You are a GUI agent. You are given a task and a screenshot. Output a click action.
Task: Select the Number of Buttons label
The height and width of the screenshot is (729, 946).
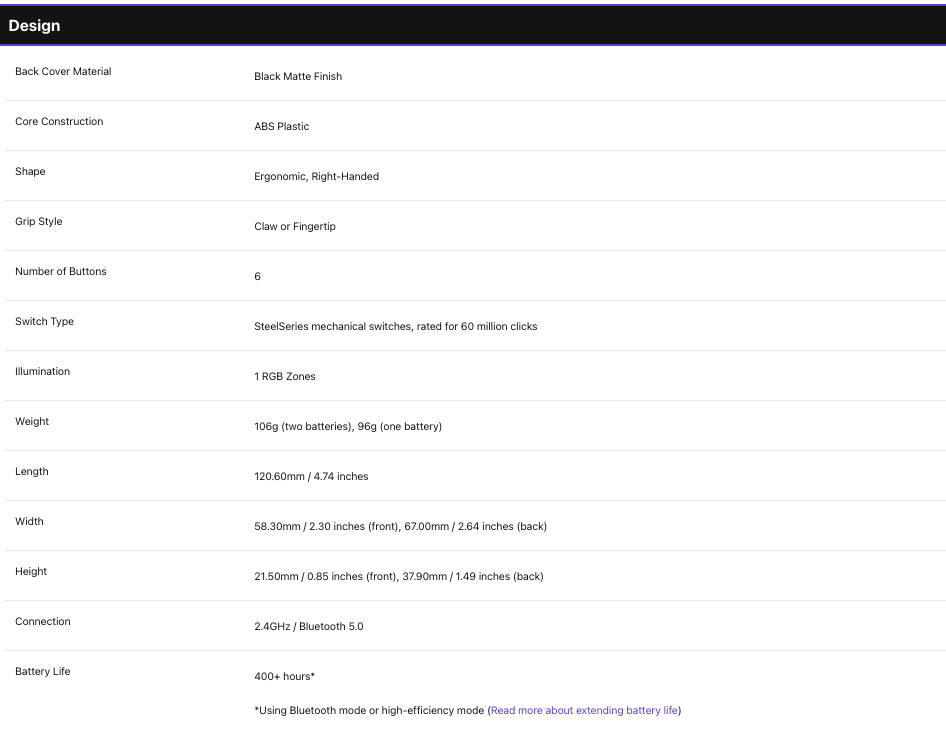(x=61, y=272)
